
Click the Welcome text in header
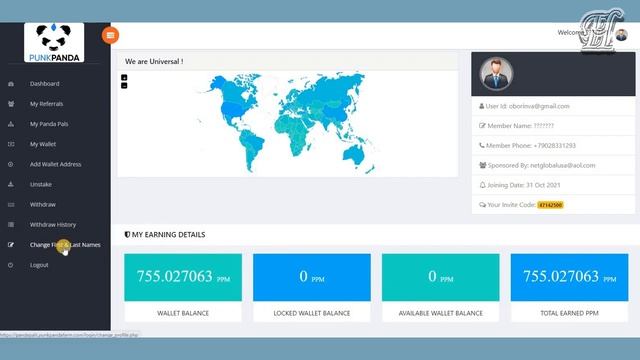570,33
